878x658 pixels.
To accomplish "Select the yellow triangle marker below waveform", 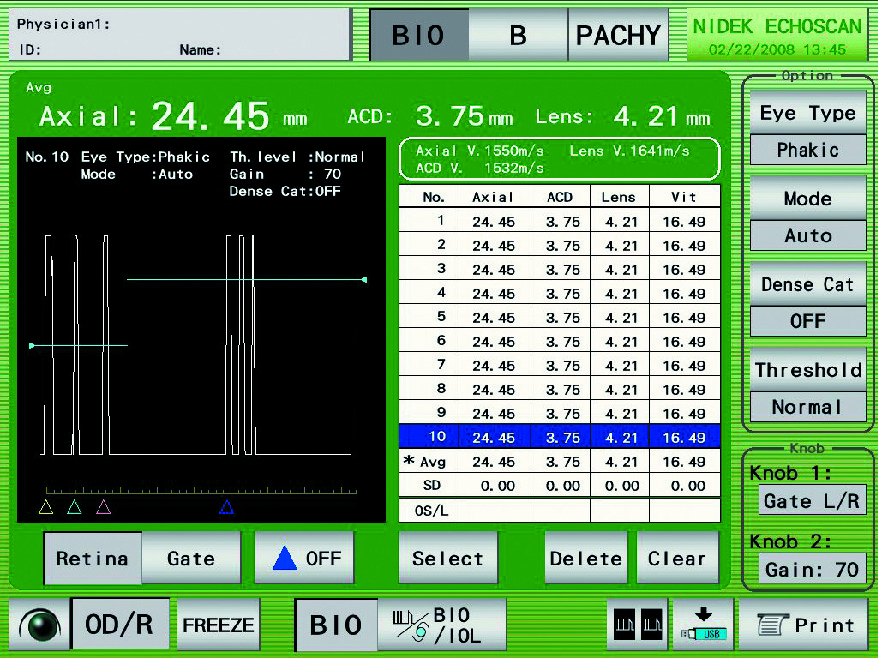I will [46, 507].
